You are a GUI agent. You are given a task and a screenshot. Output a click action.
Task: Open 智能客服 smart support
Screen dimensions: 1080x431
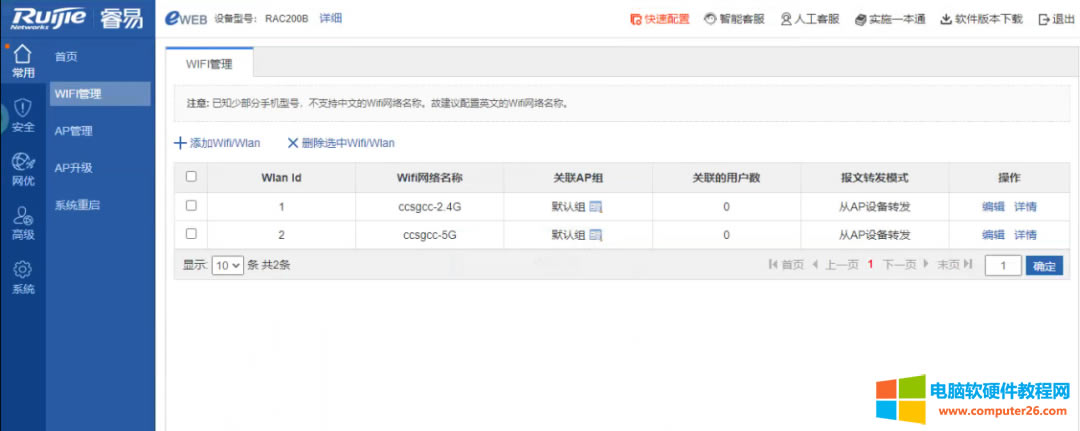point(734,19)
